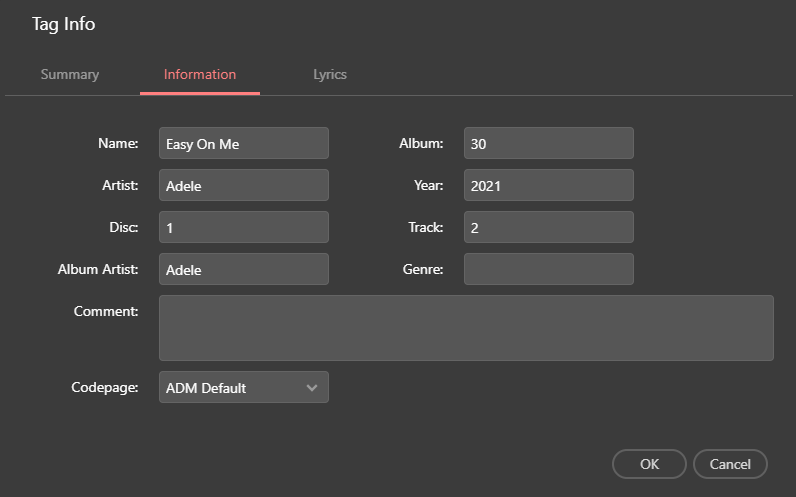
Task: Confirm changes with the OK button
Action: coord(649,464)
